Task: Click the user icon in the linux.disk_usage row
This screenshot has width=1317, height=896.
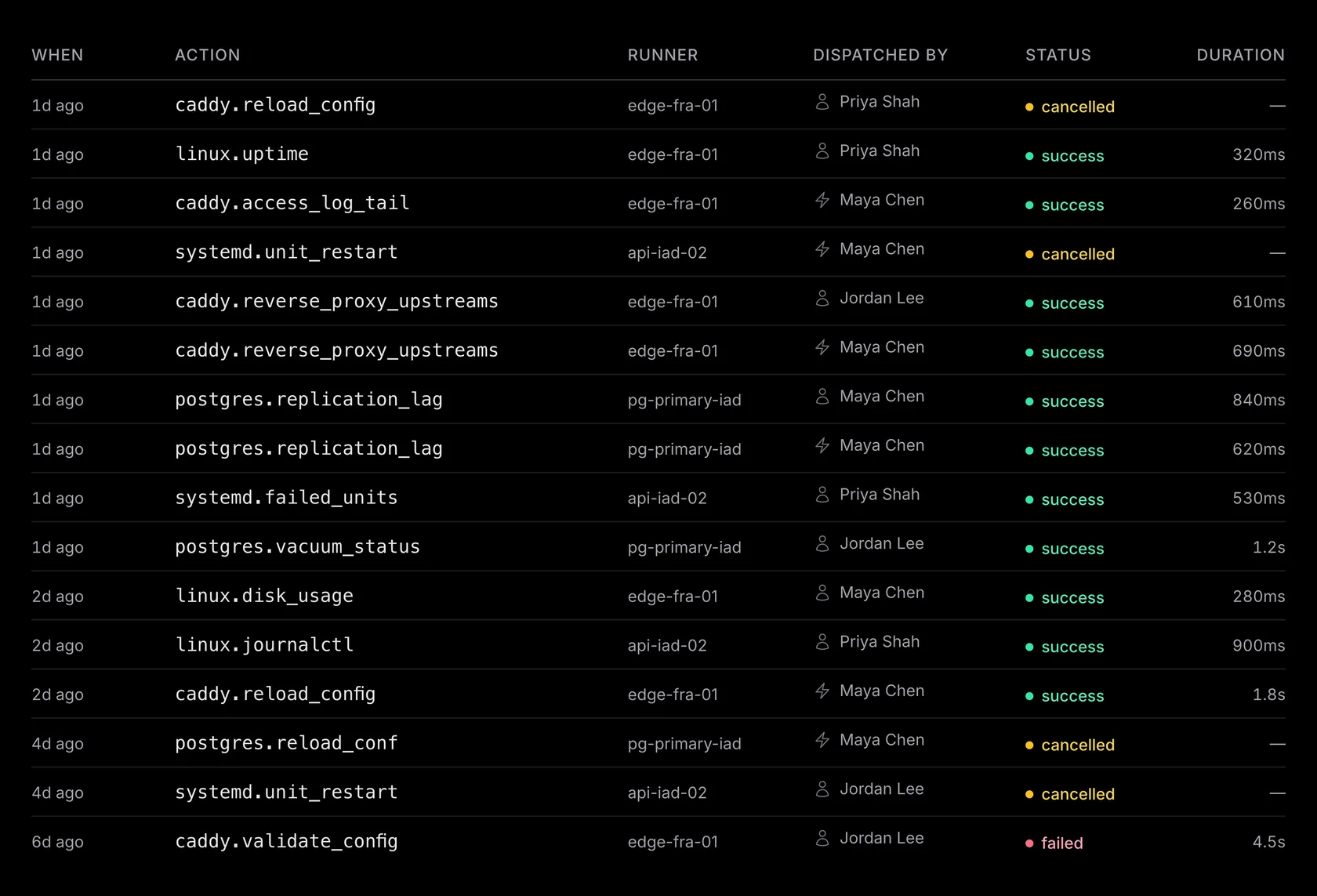Action: pyautogui.click(x=822, y=593)
